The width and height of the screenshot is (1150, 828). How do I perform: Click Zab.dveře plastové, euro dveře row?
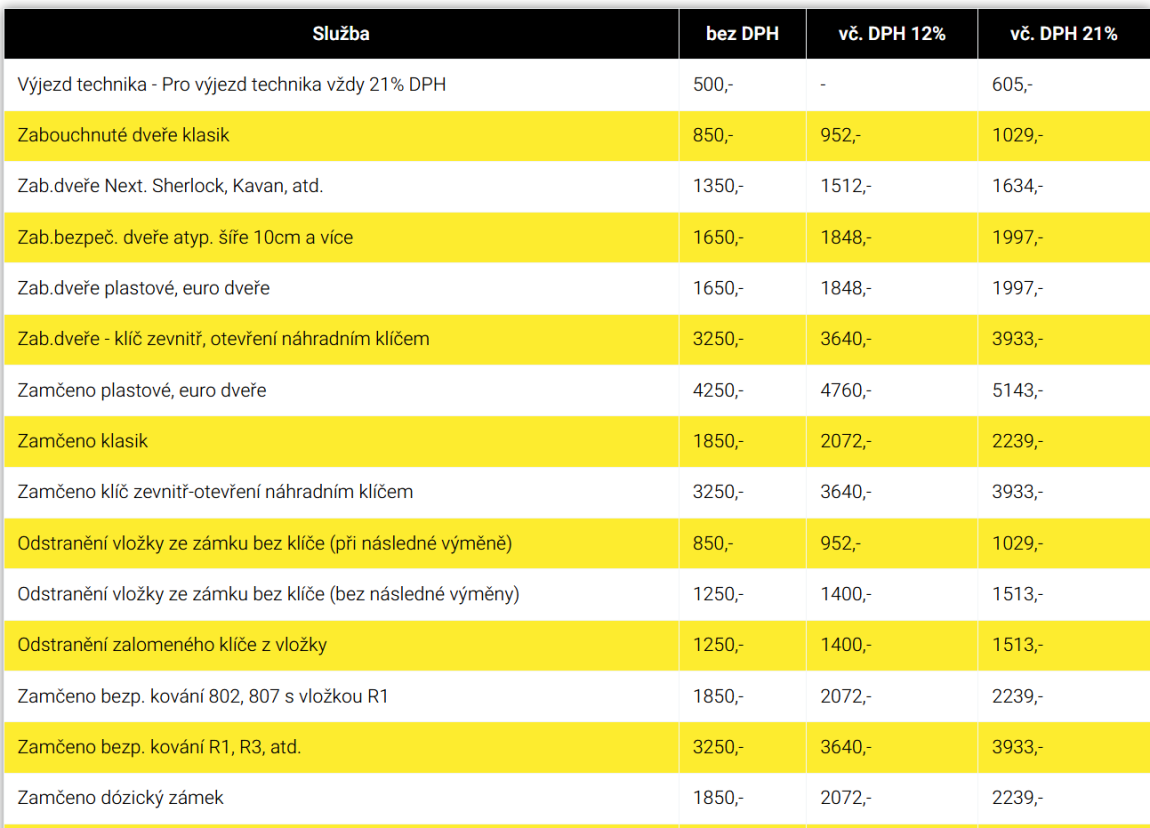click(577, 288)
